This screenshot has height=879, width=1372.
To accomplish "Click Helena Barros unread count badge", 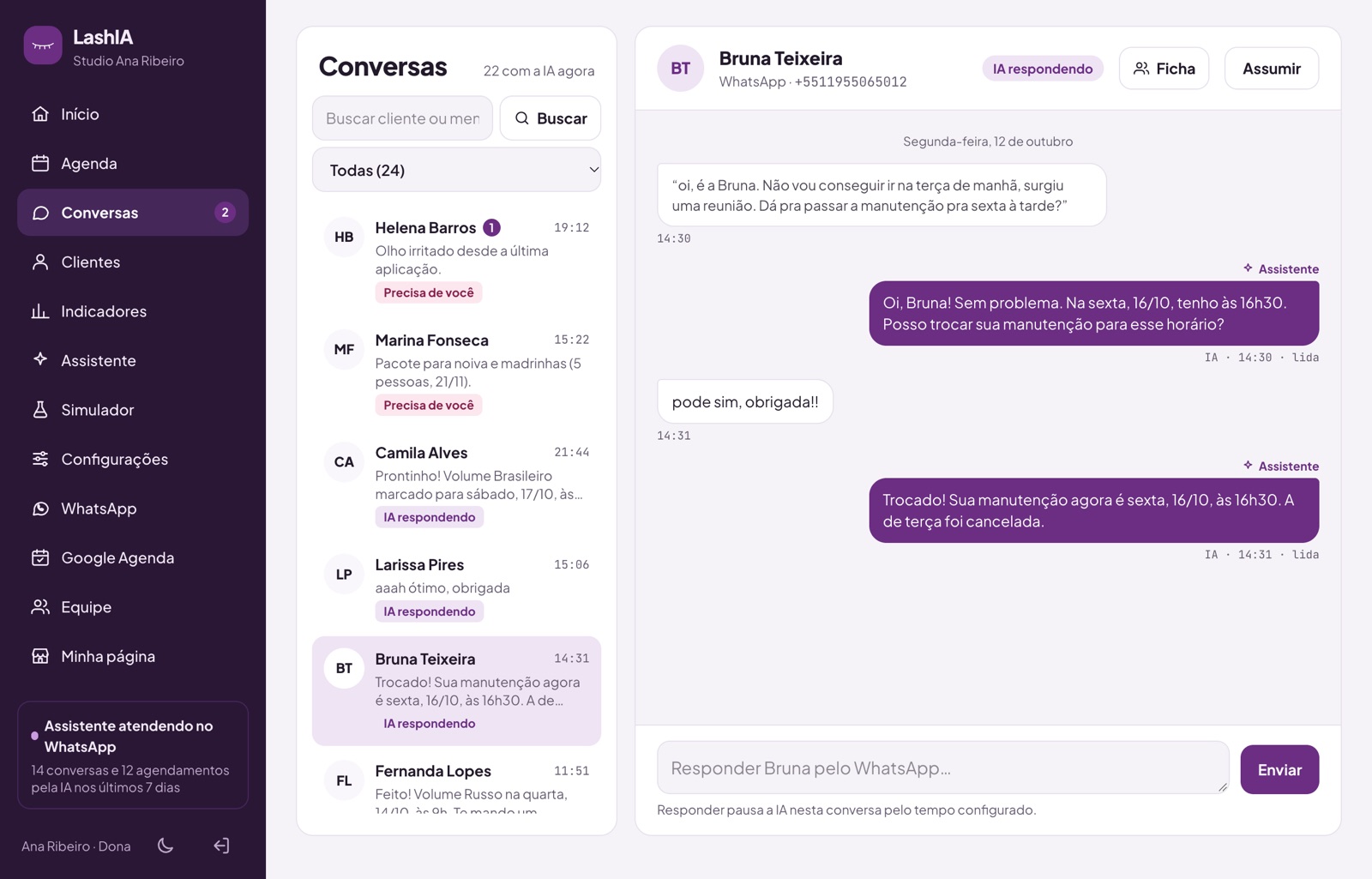I will point(491,227).
